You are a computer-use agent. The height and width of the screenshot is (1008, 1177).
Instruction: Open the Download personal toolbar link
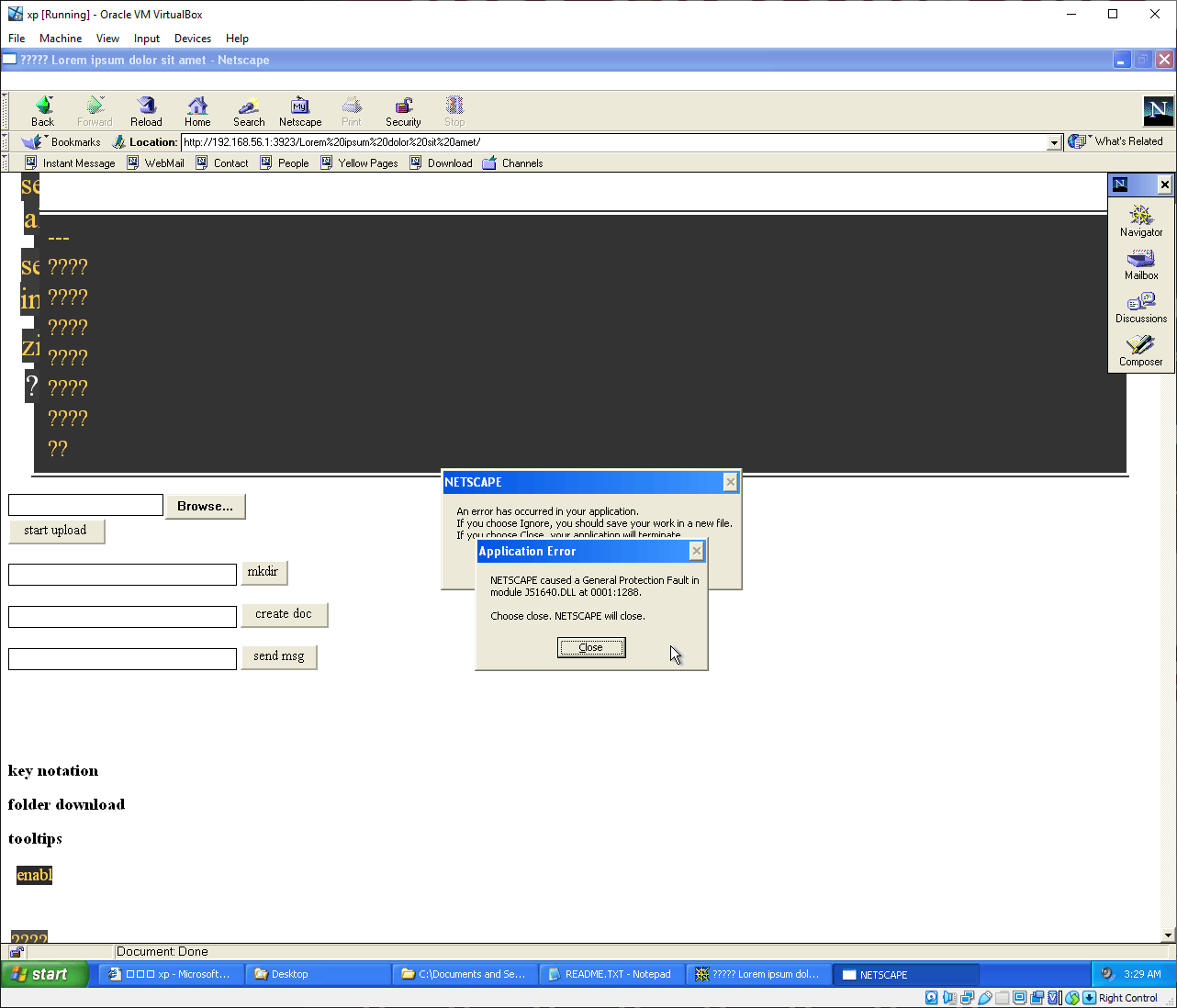coord(442,163)
